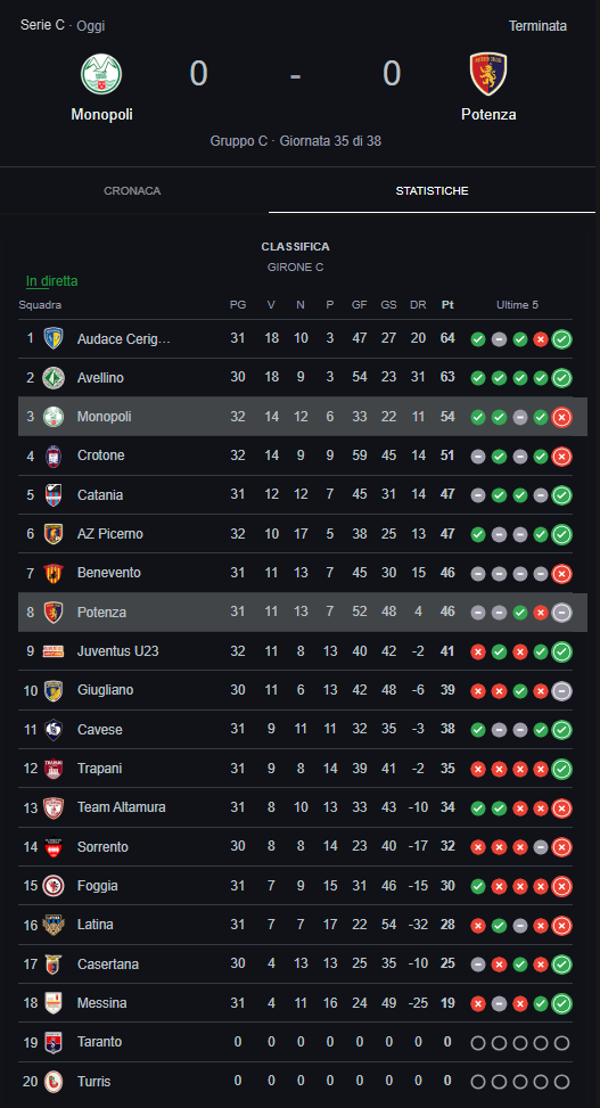Click the Catania team logo
This screenshot has height=1108, width=600.
53,495
